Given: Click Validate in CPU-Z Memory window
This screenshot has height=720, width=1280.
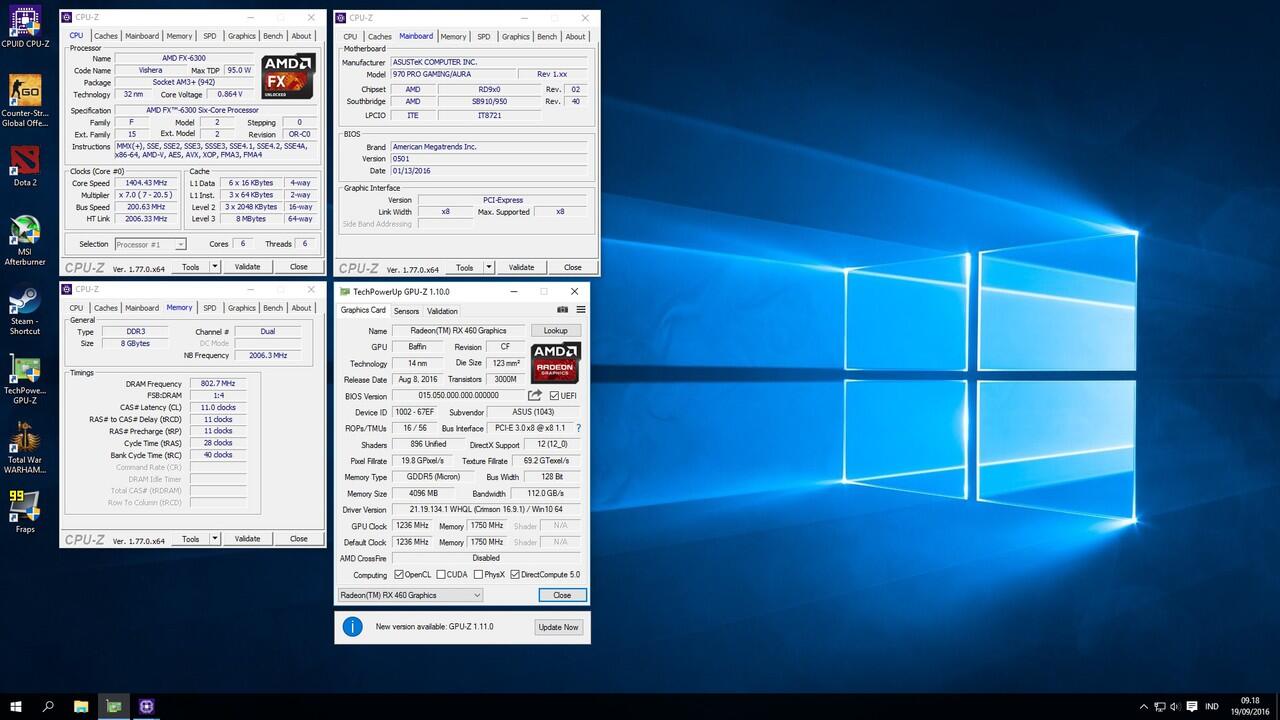Looking at the screenshot, I should [x=247, y=539].
